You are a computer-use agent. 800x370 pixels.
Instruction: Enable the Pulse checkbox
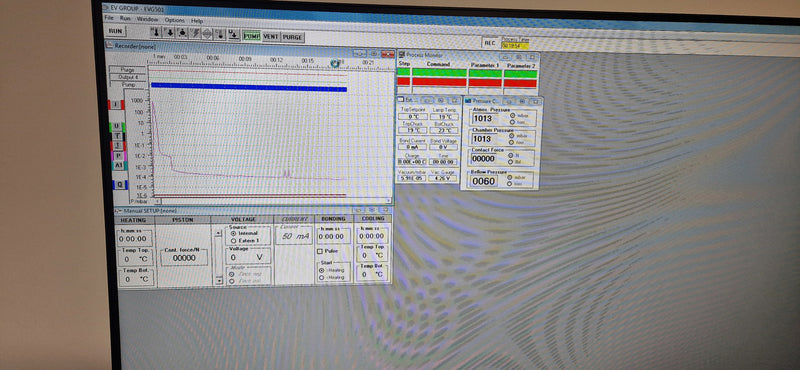coord(320,251)
